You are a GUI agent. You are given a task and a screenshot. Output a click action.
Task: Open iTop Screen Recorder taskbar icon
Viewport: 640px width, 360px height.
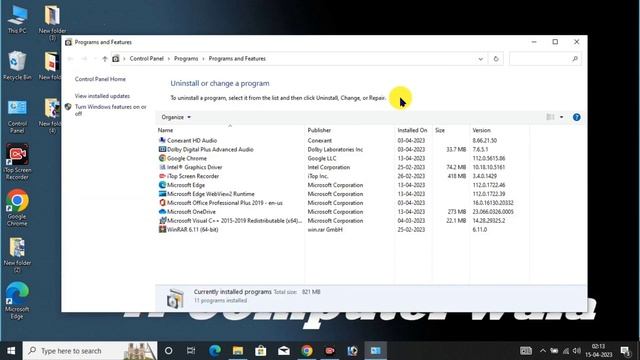pos(330,351)
